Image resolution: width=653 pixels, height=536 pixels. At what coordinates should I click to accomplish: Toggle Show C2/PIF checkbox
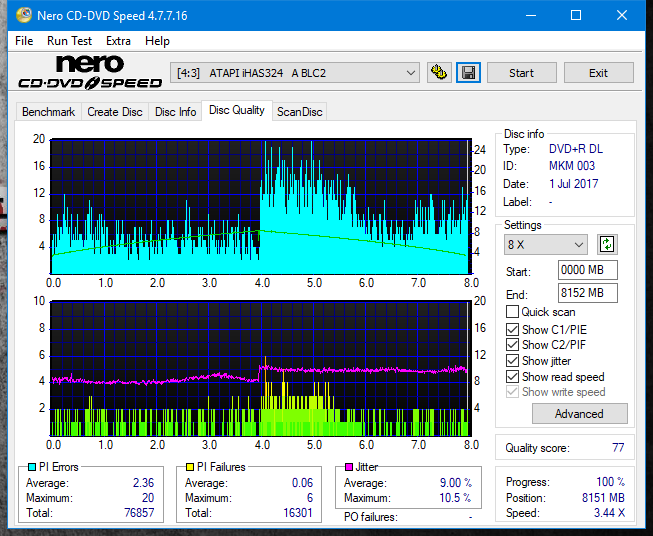(512, 345)
